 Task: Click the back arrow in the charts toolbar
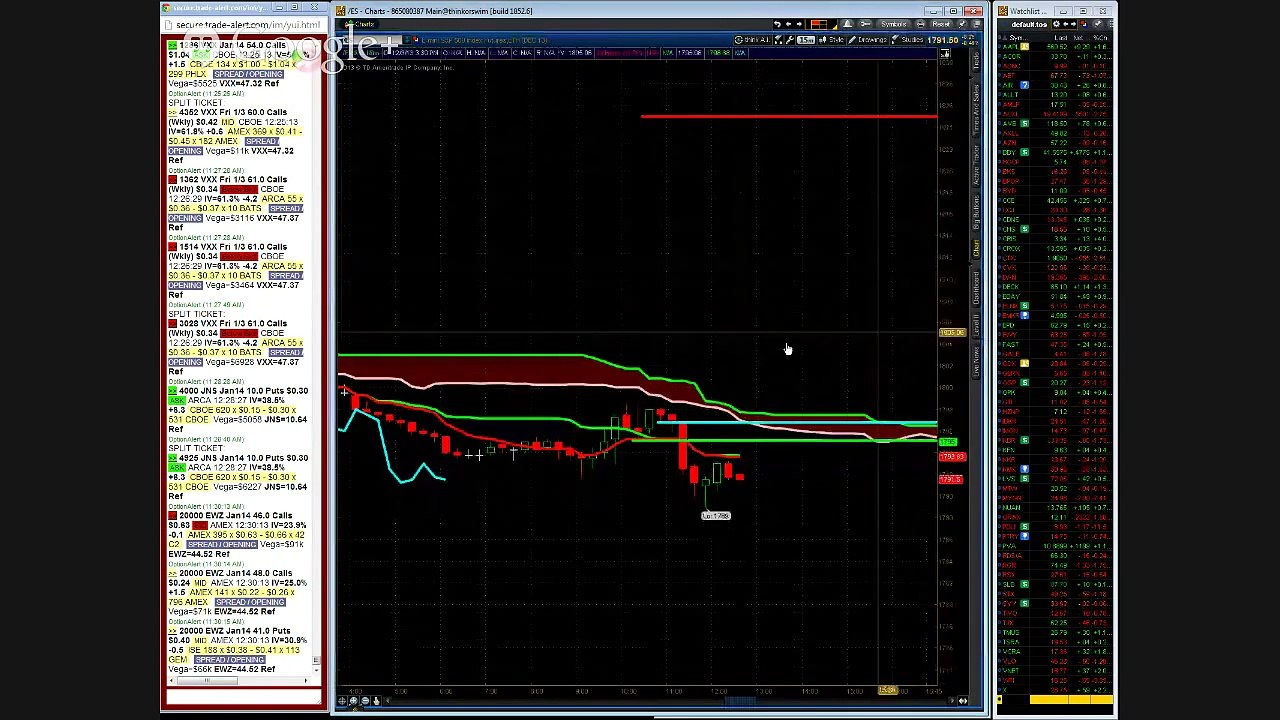[788, 24]
